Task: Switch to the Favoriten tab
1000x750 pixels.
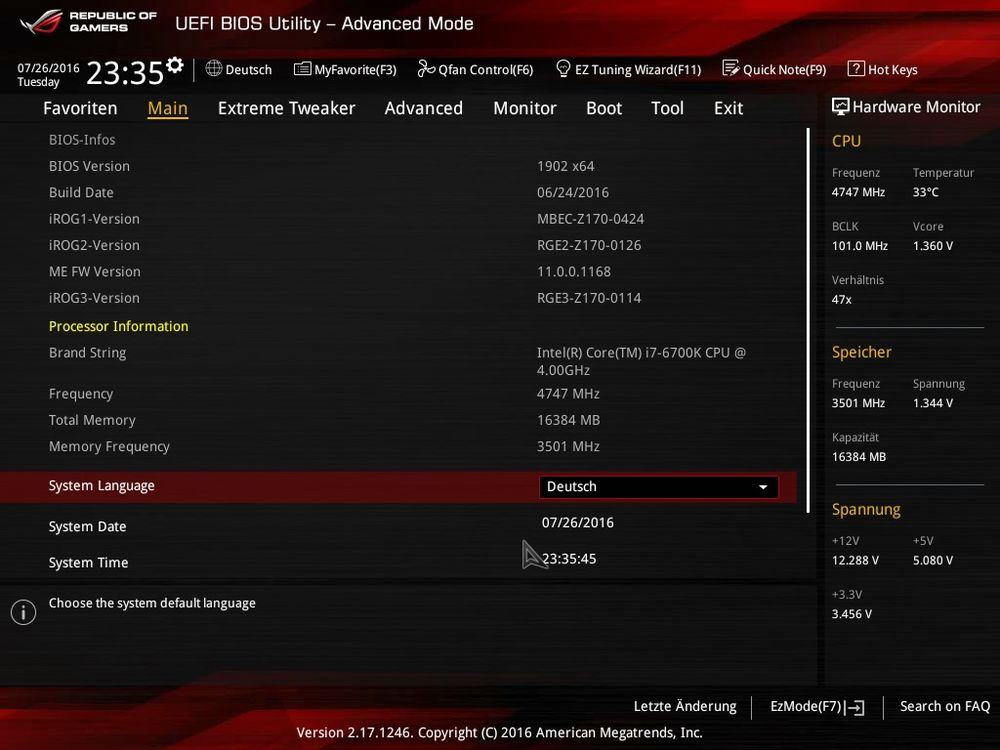Action: point(80,108)
